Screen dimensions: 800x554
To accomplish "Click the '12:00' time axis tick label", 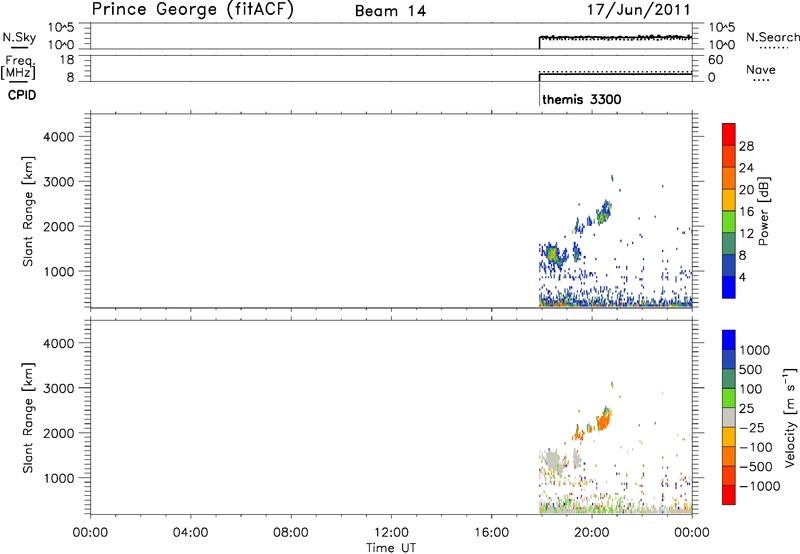I will tap(391, 533).
